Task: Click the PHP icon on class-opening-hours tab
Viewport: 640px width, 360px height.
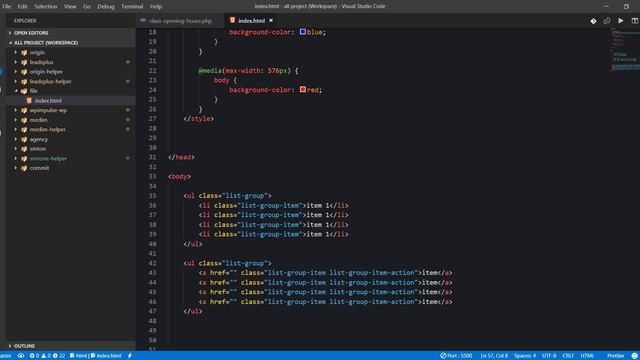Action: [143, 20]
